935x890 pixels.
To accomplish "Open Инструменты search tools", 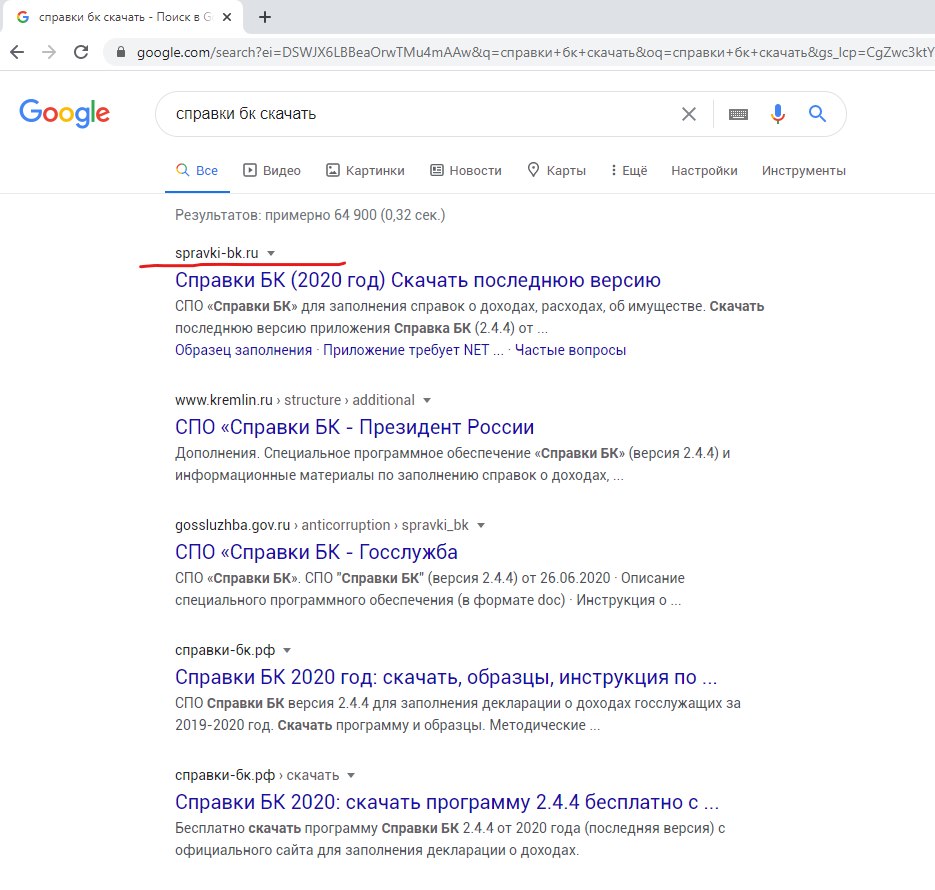I will (x=803, y=170).
